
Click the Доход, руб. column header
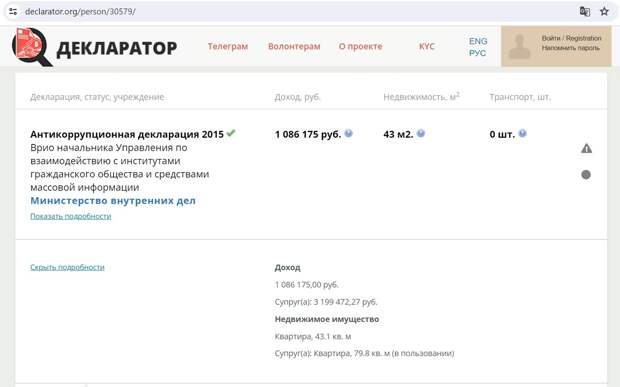point(297,97)
